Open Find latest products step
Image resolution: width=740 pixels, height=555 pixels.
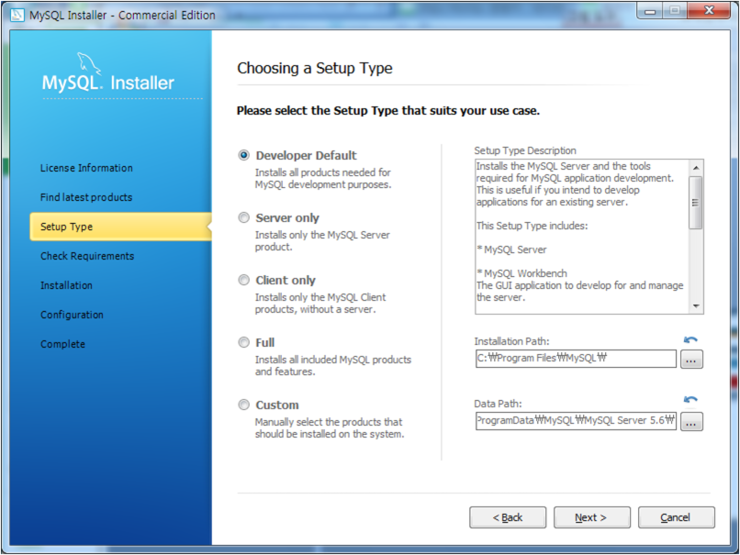[x=86, y=197]
